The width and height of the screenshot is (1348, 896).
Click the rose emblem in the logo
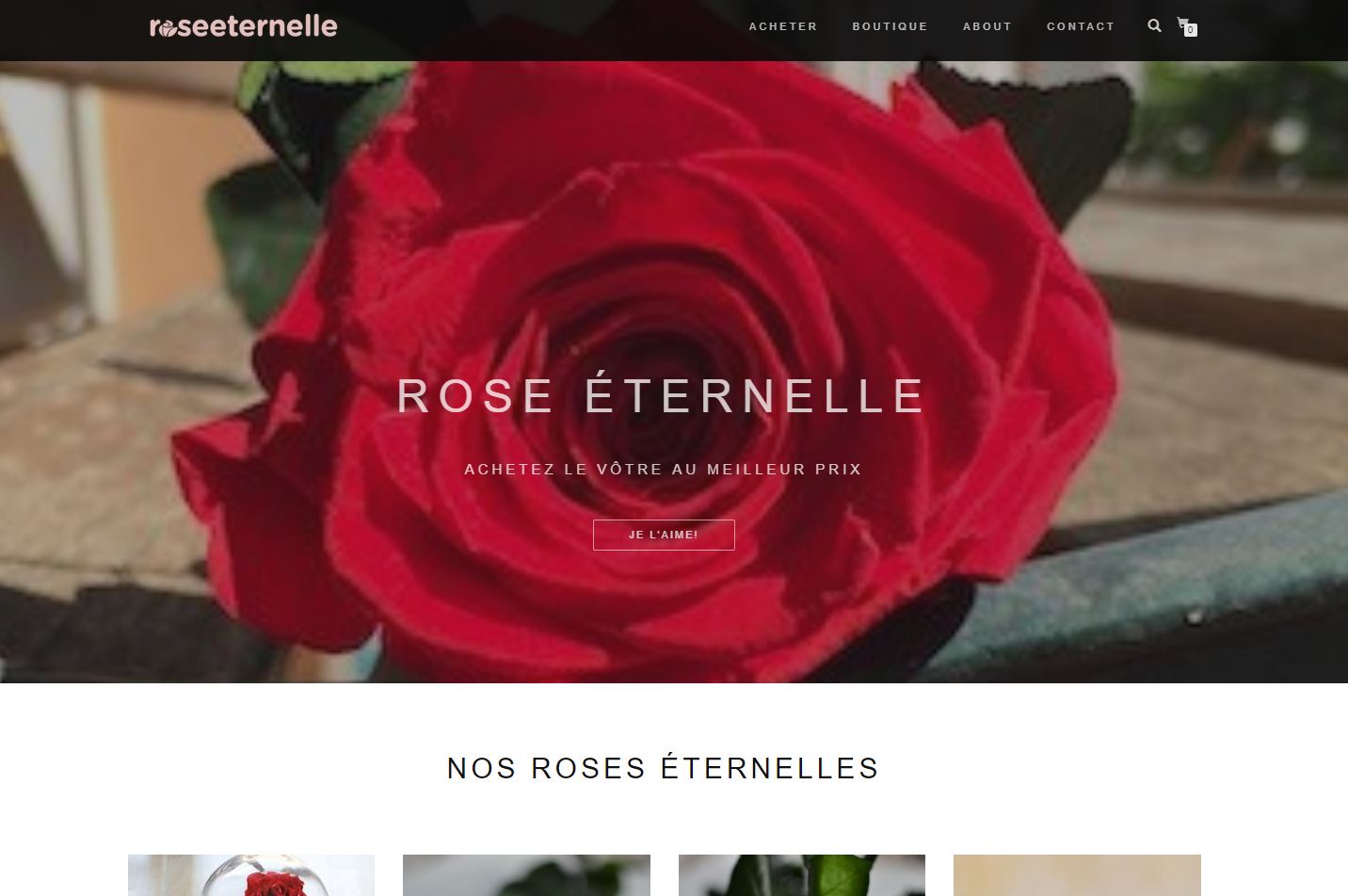pos(168,28)
